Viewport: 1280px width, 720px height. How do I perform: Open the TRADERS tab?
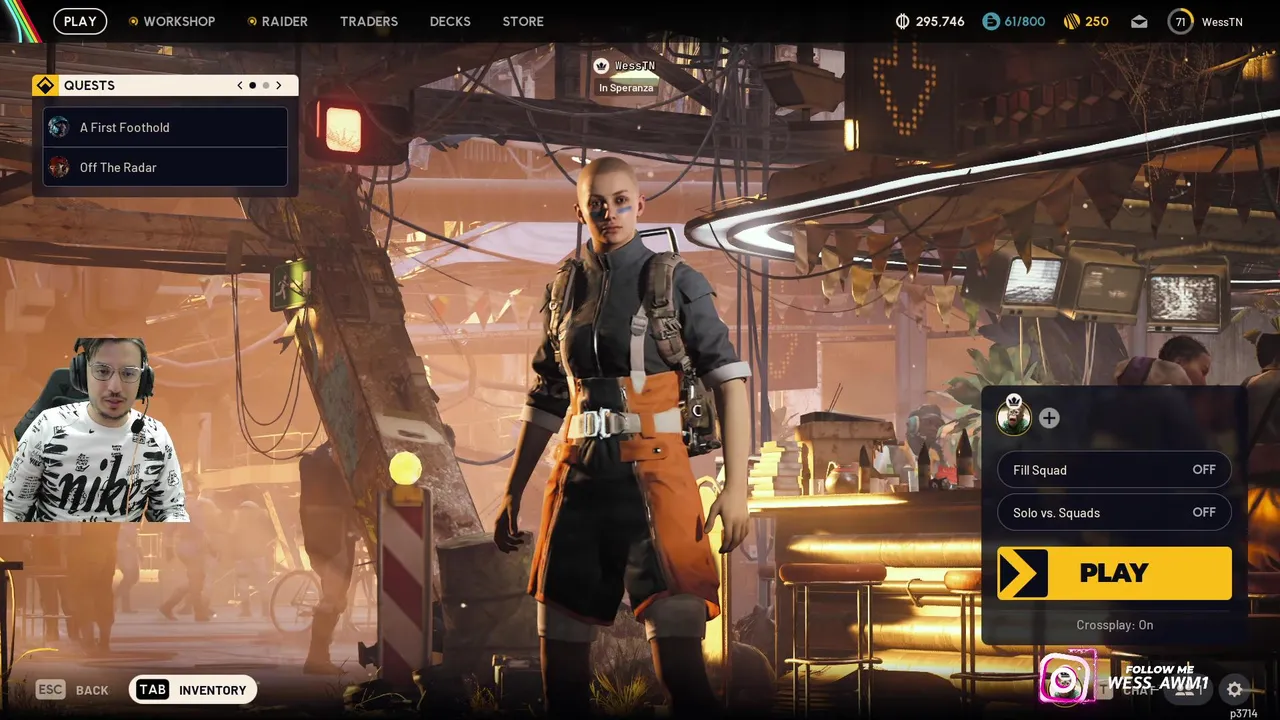point(369,21)
